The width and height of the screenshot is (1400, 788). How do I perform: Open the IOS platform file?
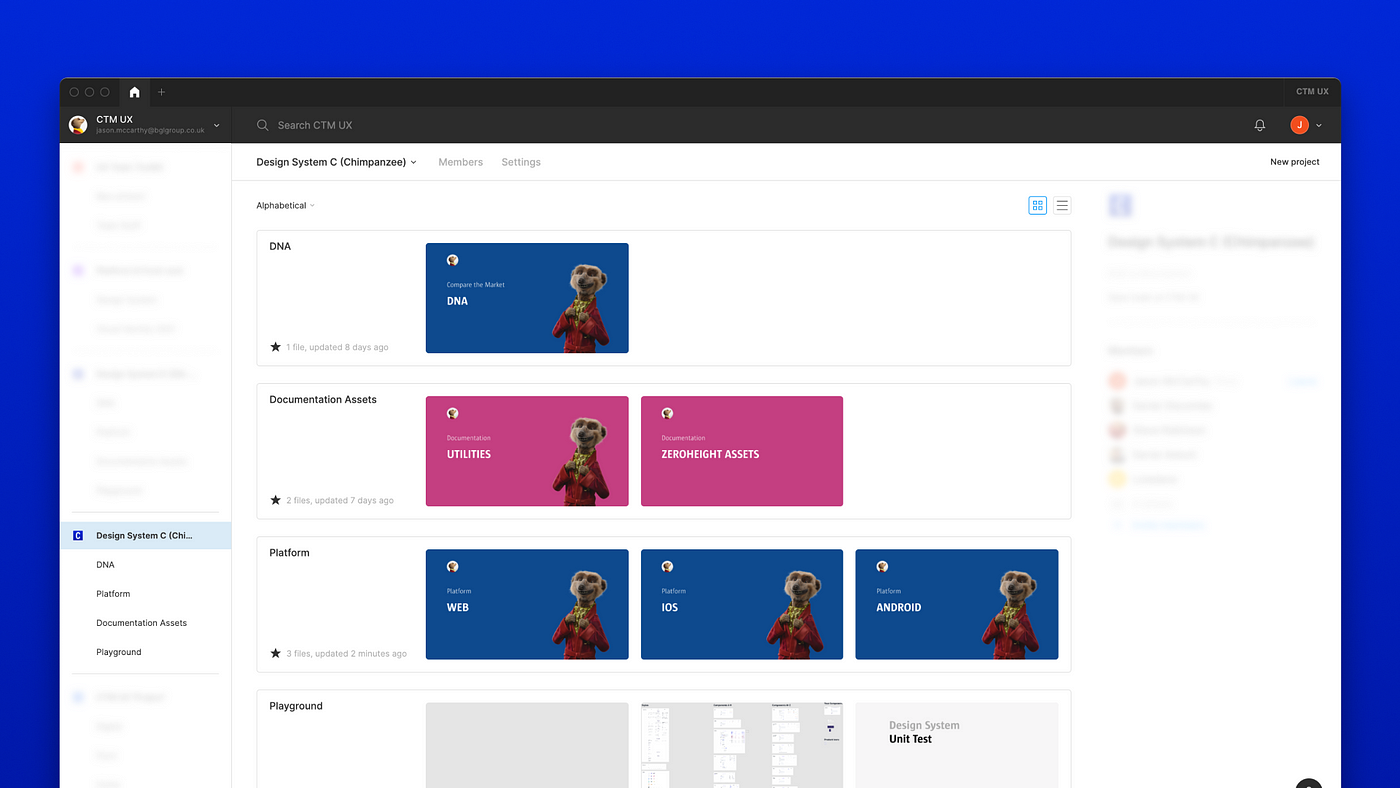pyautogui.click(x=742, y=604)
